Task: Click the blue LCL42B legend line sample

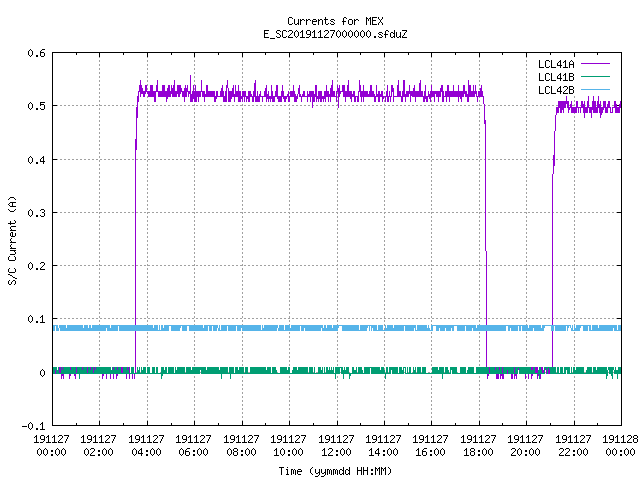Action: [x=595, y=90]
